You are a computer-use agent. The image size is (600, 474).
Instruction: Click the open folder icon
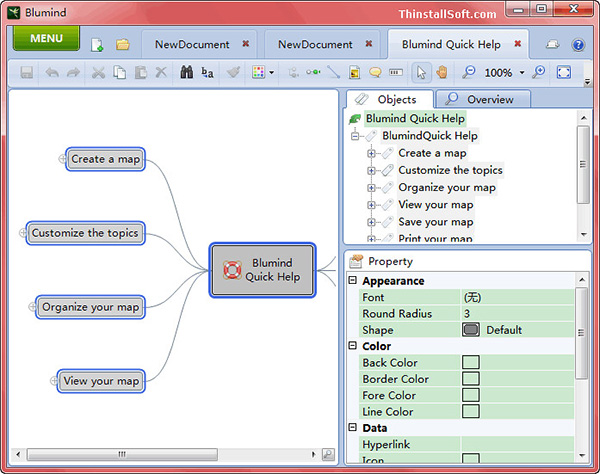click(123, 45)
